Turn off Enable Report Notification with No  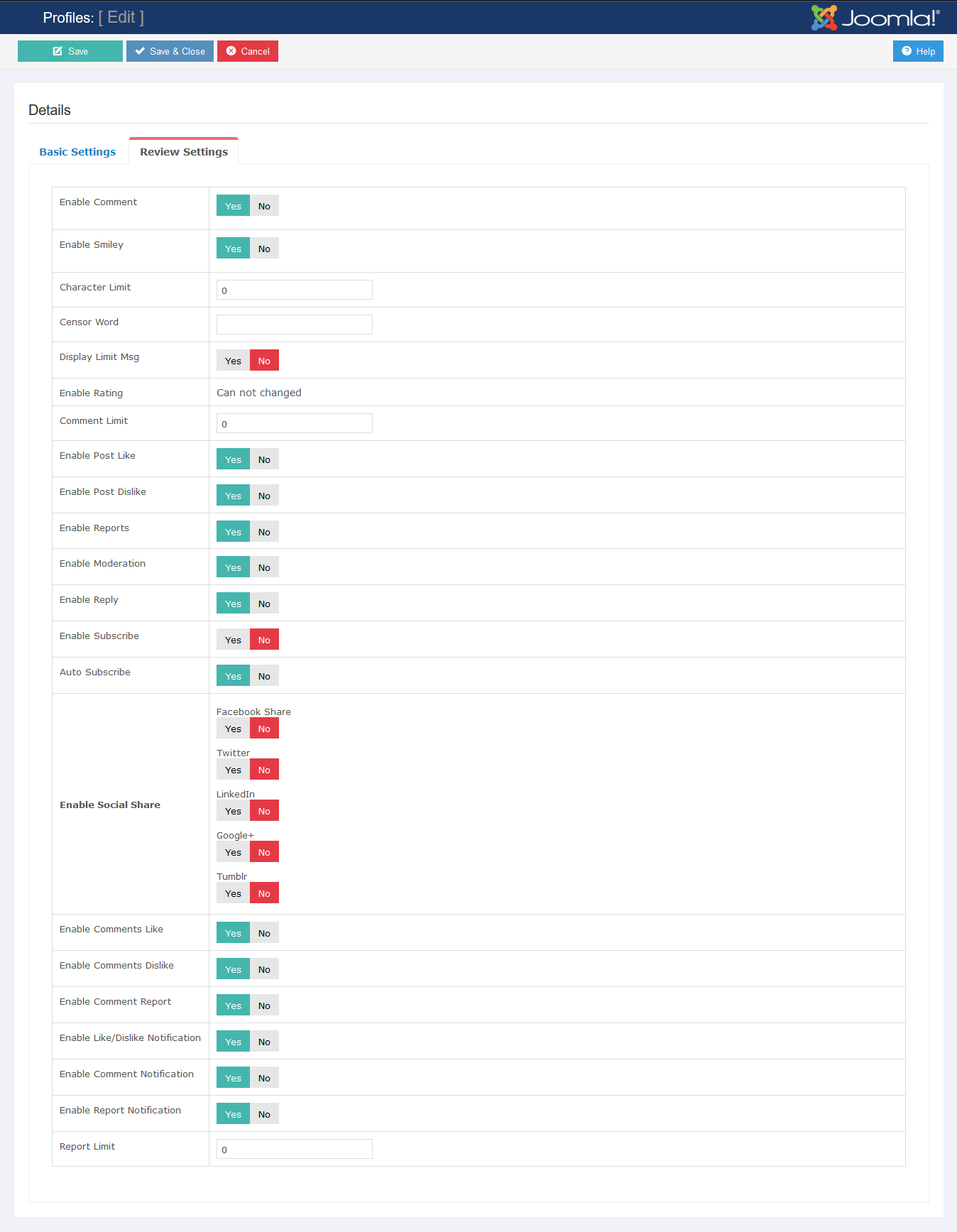pyautogui.click(x=264, y=1114)
